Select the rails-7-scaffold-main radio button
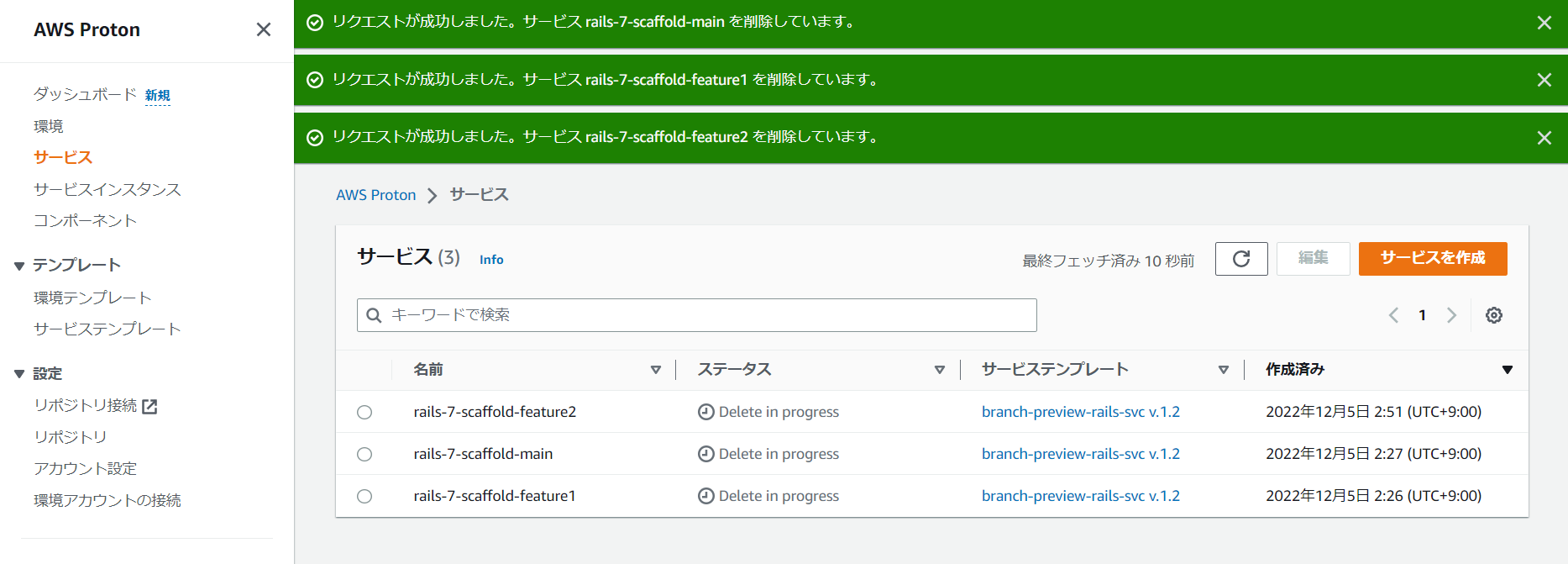This screenshot has width=1568, height=564. click(364, 454)
